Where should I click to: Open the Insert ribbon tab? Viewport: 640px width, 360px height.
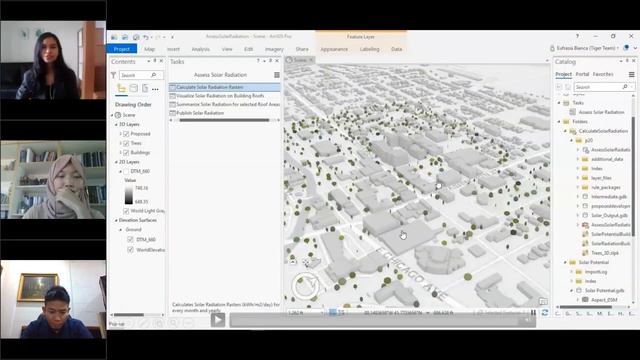click(173, 49)
